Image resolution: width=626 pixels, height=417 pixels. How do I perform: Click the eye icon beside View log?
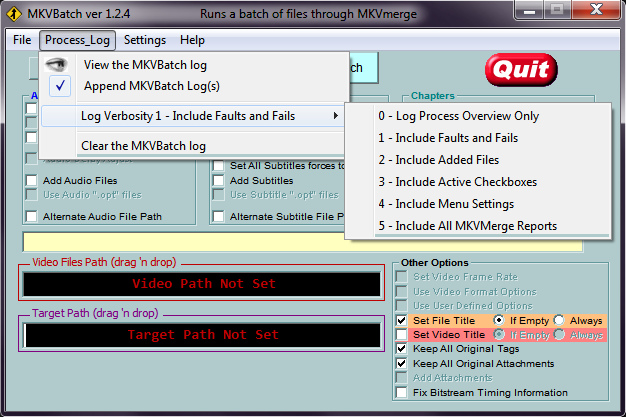click(56, 65)
